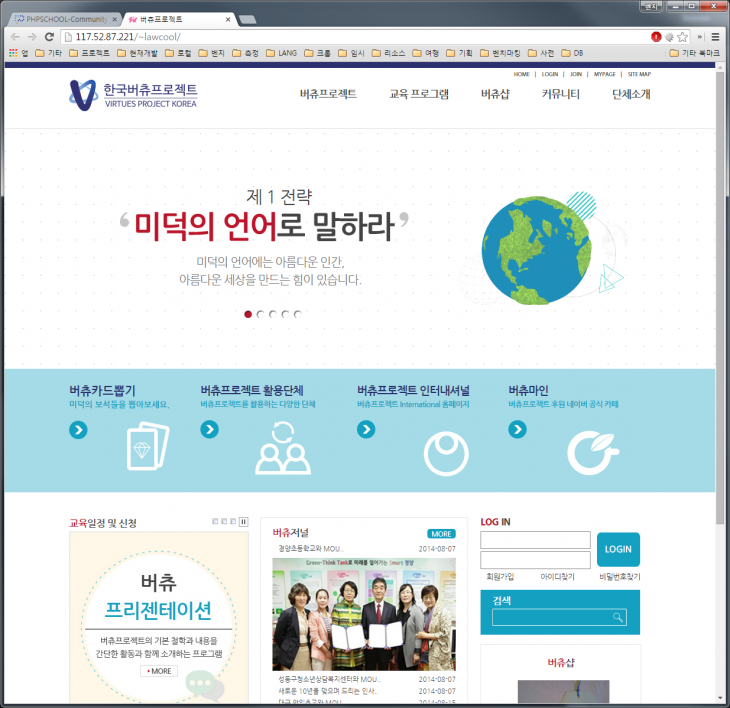Select the fifth slide indicator dot

tap(298, 314)
